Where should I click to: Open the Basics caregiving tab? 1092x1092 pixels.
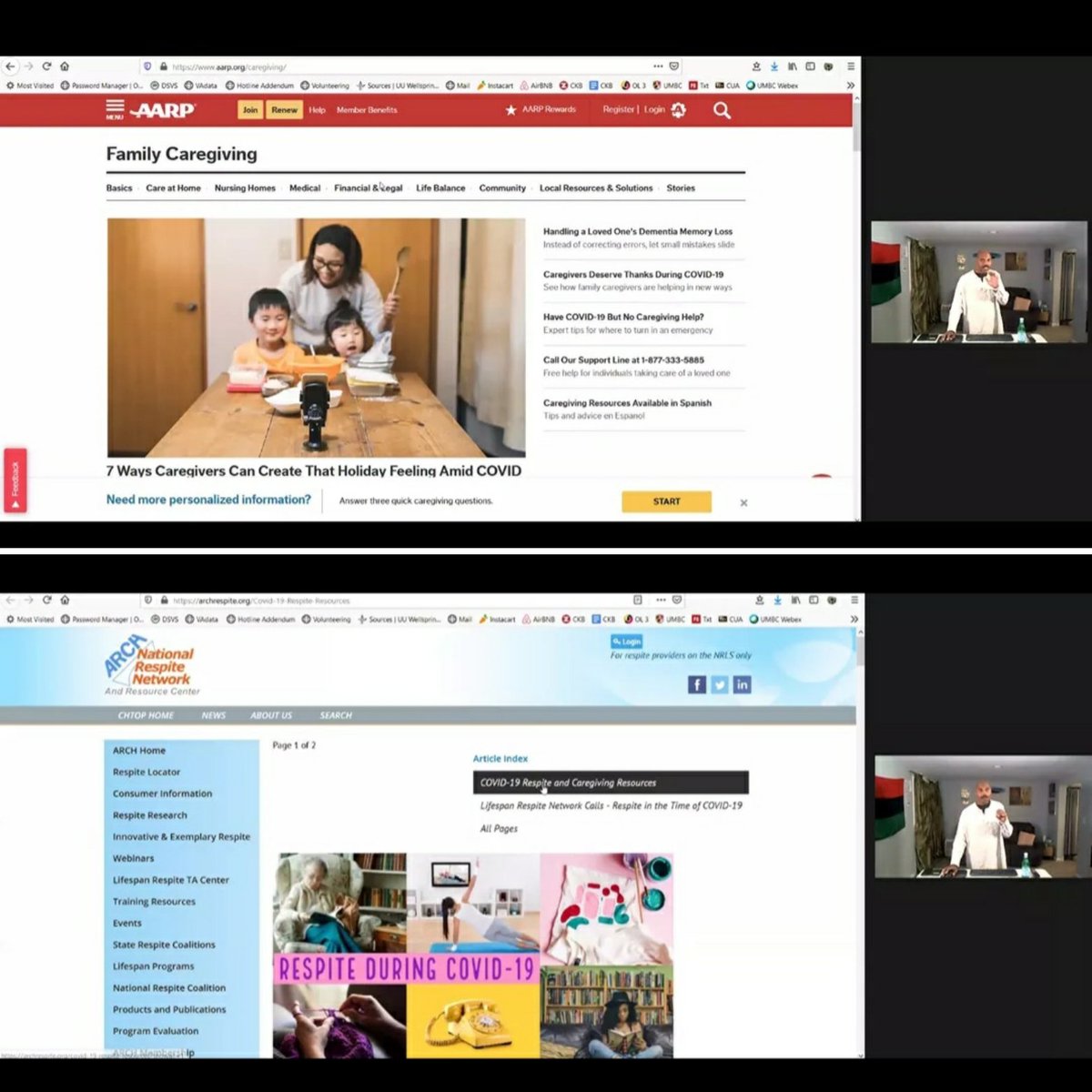[119, 188]
